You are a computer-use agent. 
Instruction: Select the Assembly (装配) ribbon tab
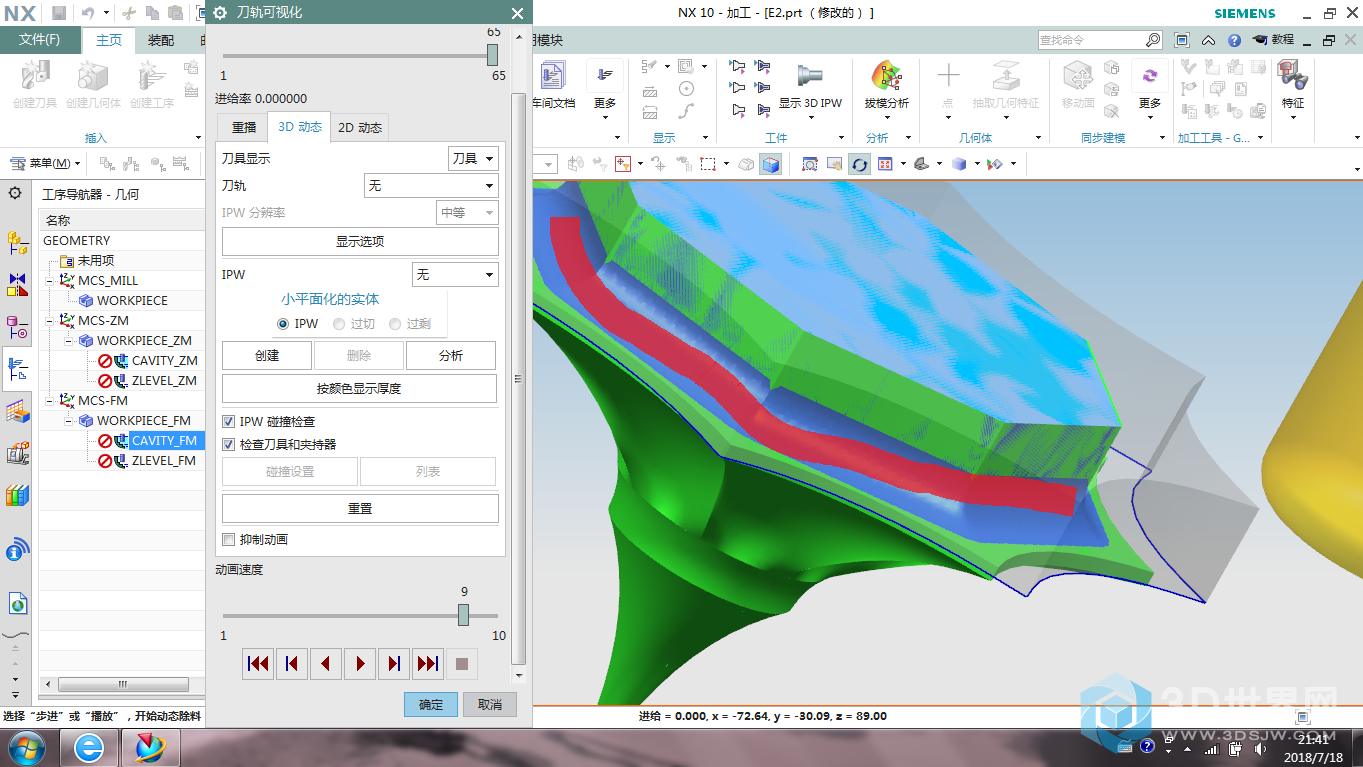[x=161, y=40]
